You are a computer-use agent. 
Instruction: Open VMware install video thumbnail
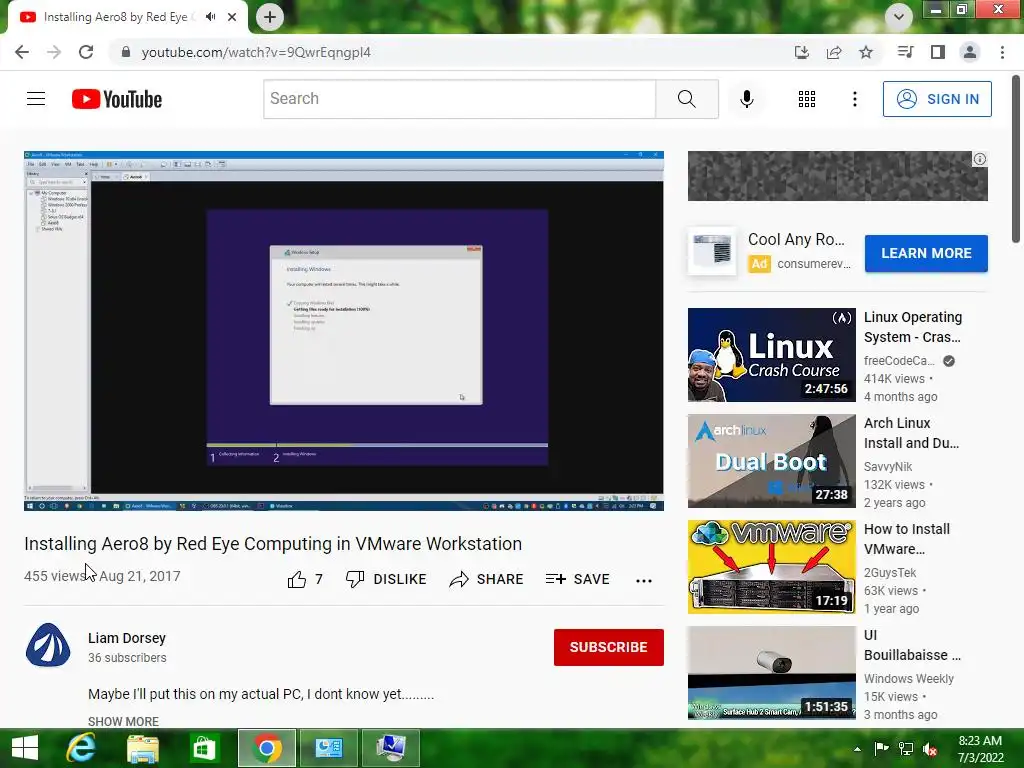771,567
